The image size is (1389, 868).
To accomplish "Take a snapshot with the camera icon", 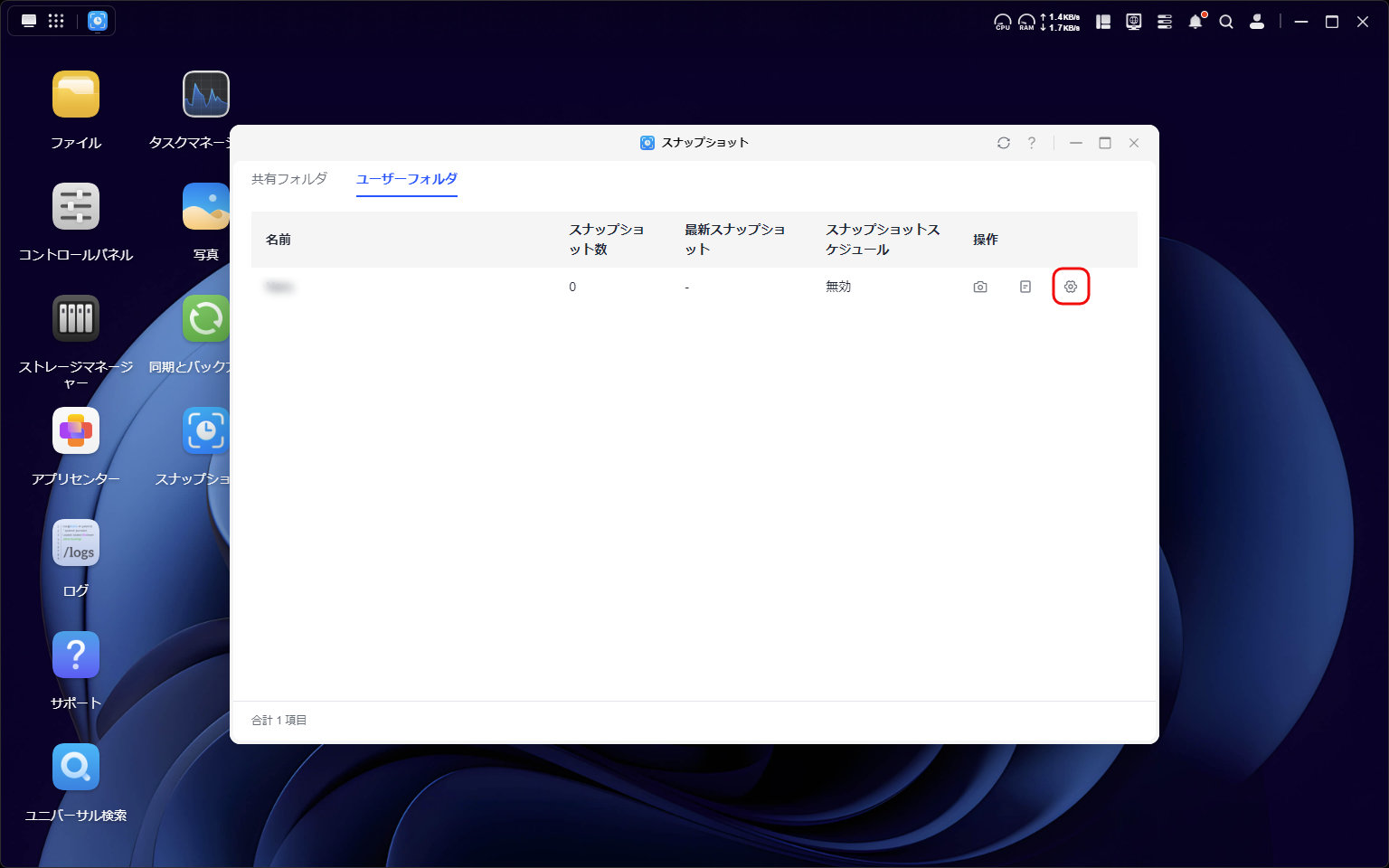I will tap(980, 287).
